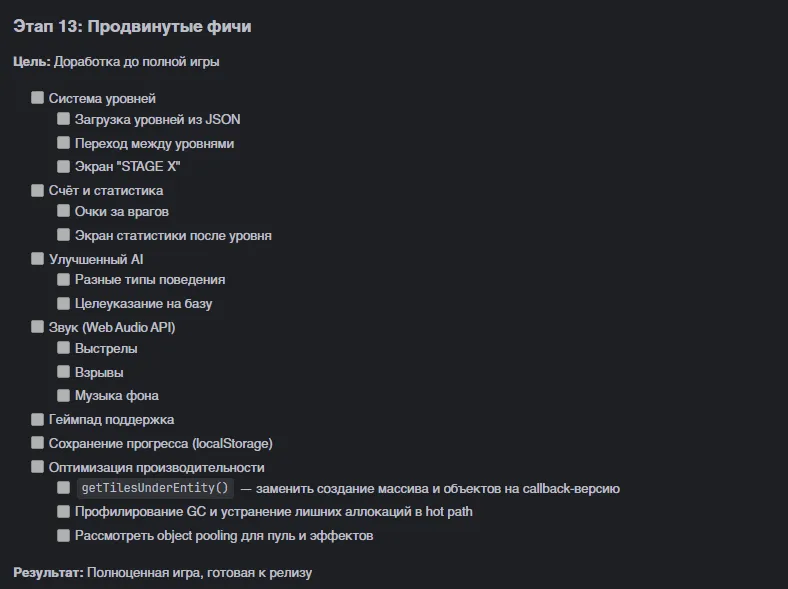Check "Геймпад поддержка" checkbox
The height and width of the screenshot is (589, 788).
coord(38,420)
